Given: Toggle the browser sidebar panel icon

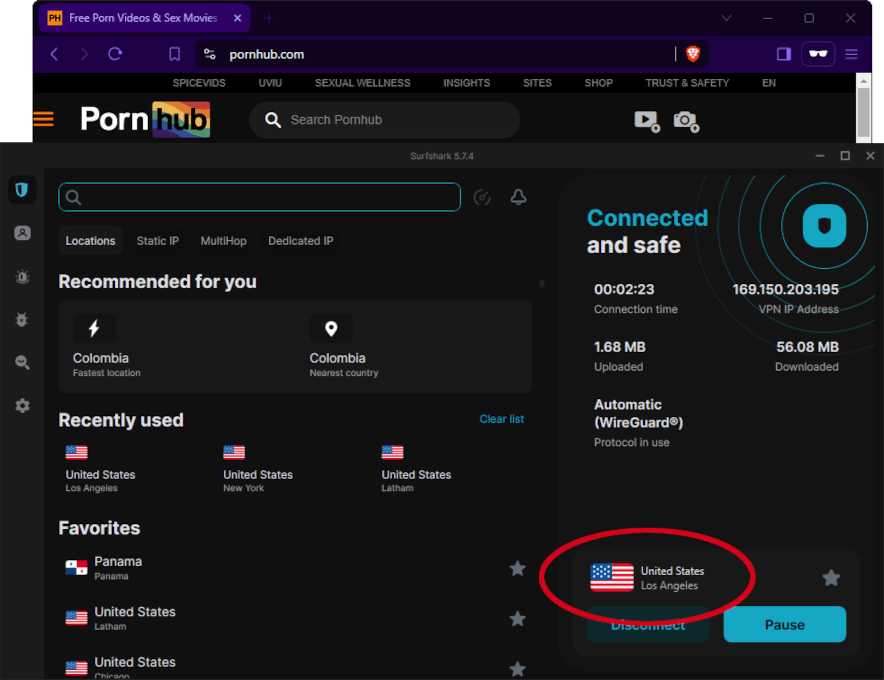Looking at the screenshot, I should (784, 54).
